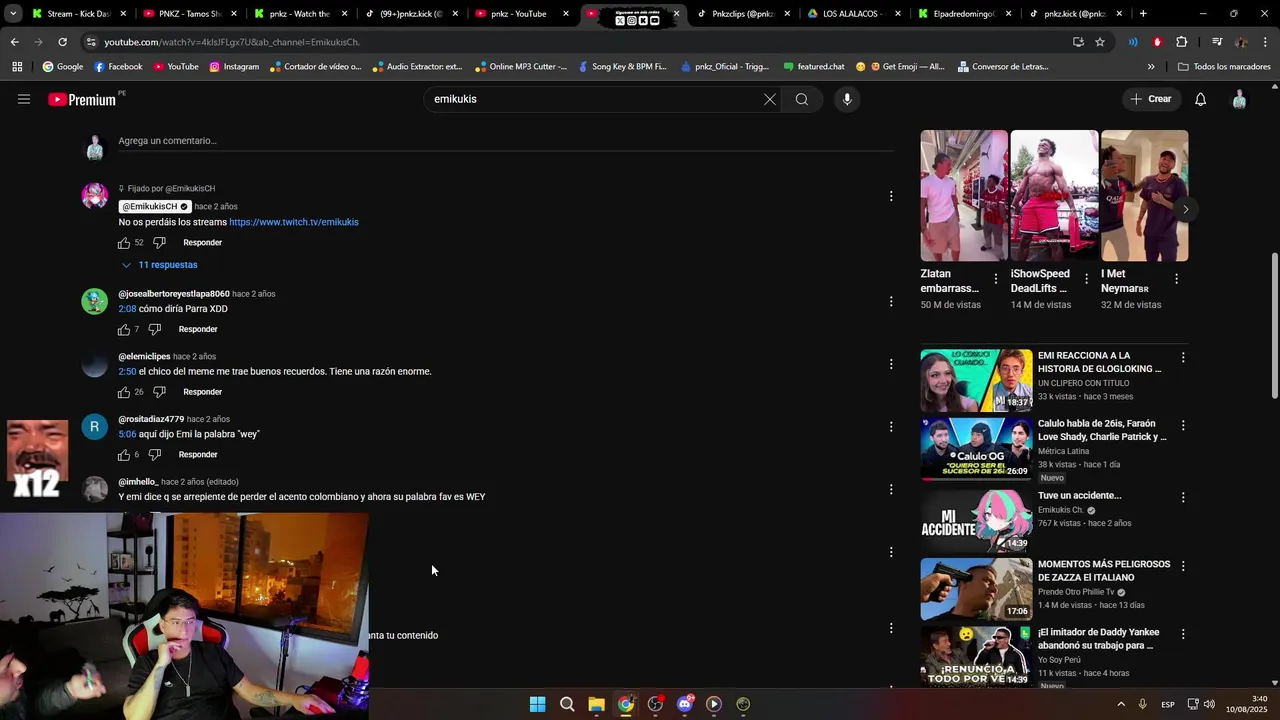Open options for MOMENTOS MÁS PELIGROSOS video

[x=1183, y=566]
